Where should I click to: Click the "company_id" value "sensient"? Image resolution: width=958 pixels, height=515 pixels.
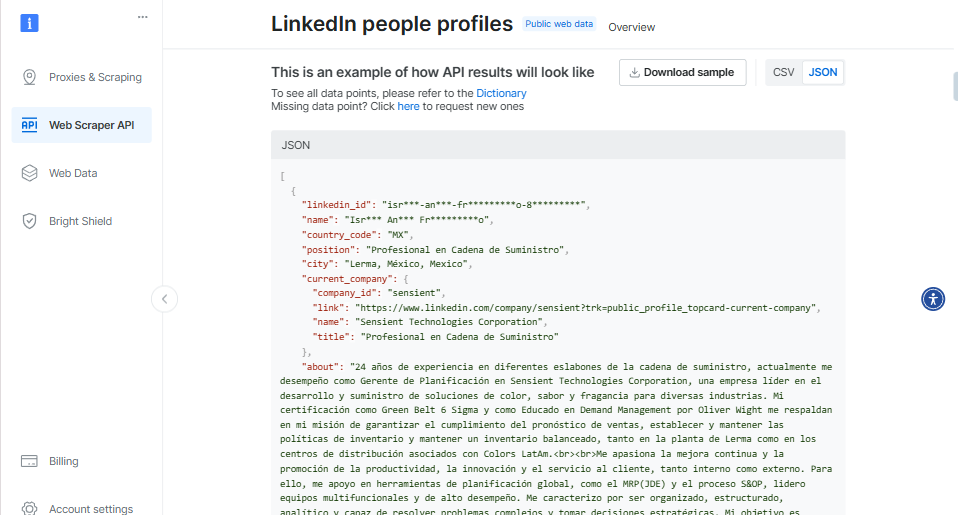[414, 293]
